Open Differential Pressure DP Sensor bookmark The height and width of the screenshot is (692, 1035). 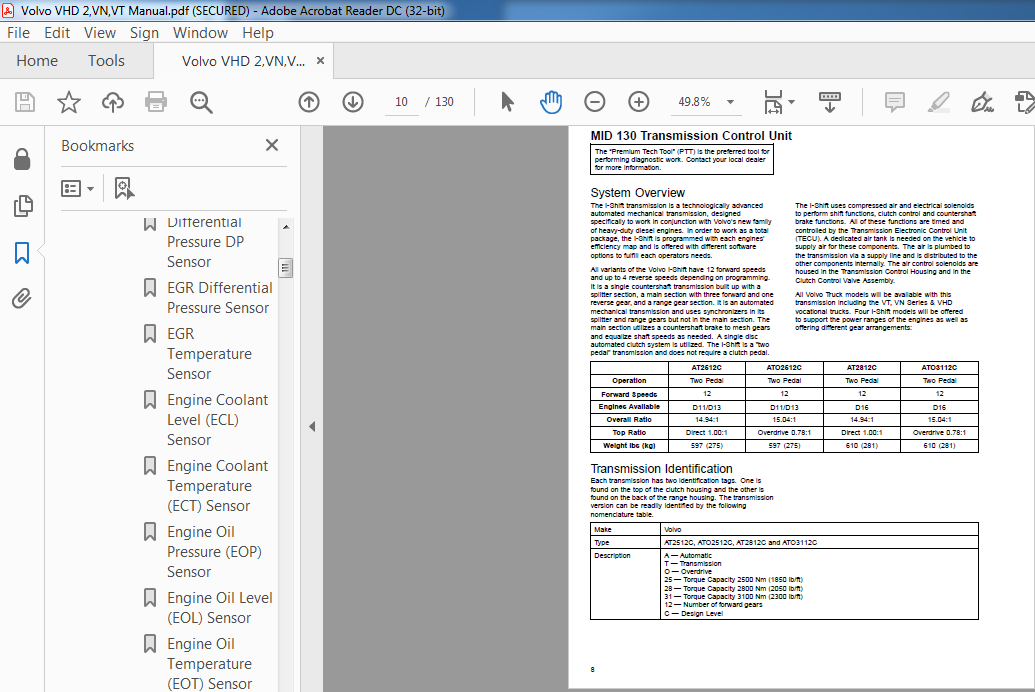click(x=205, y=242)
